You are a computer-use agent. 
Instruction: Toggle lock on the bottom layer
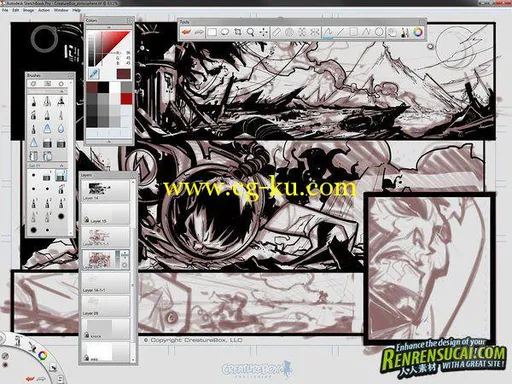86,358
